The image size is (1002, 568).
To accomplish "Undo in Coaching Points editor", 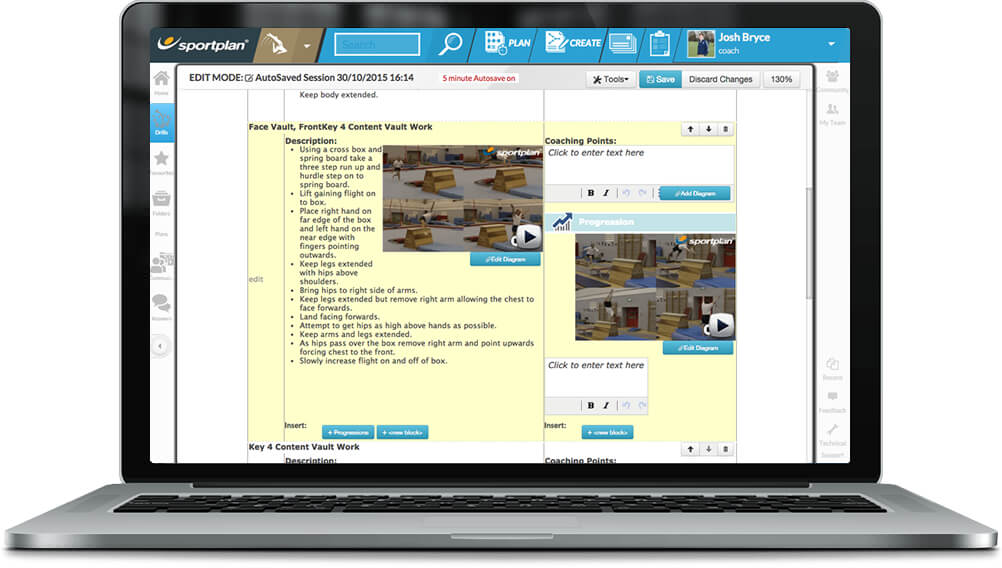I will click(x=626, y=193).
